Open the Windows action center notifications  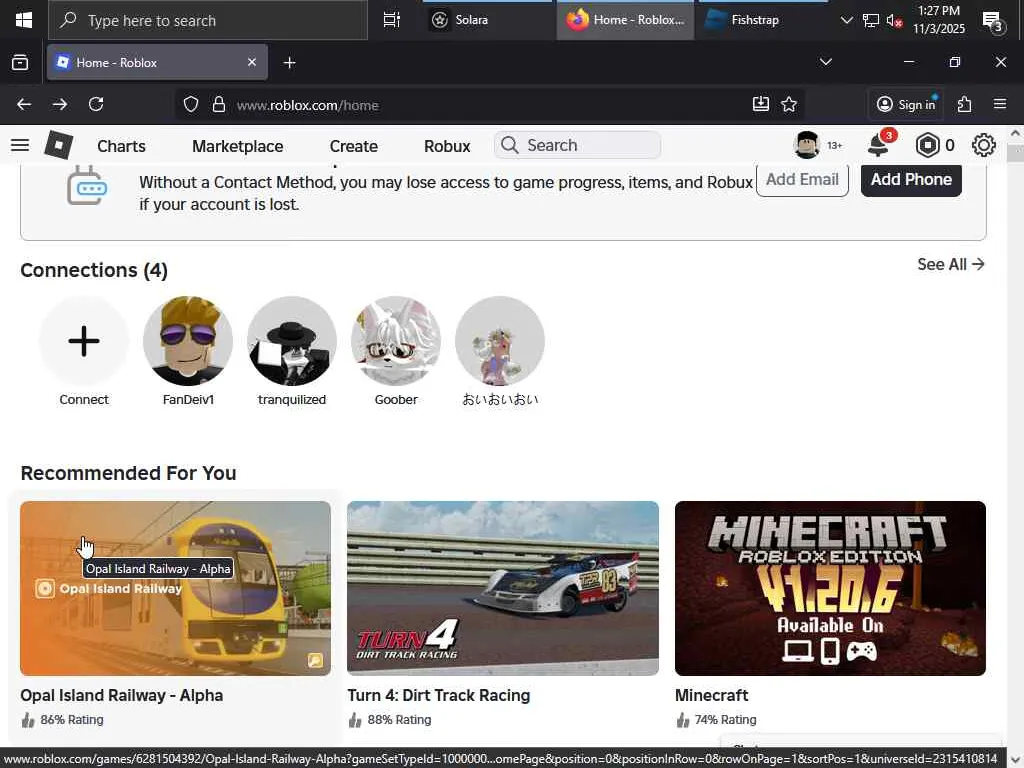[x=993, y=22]
